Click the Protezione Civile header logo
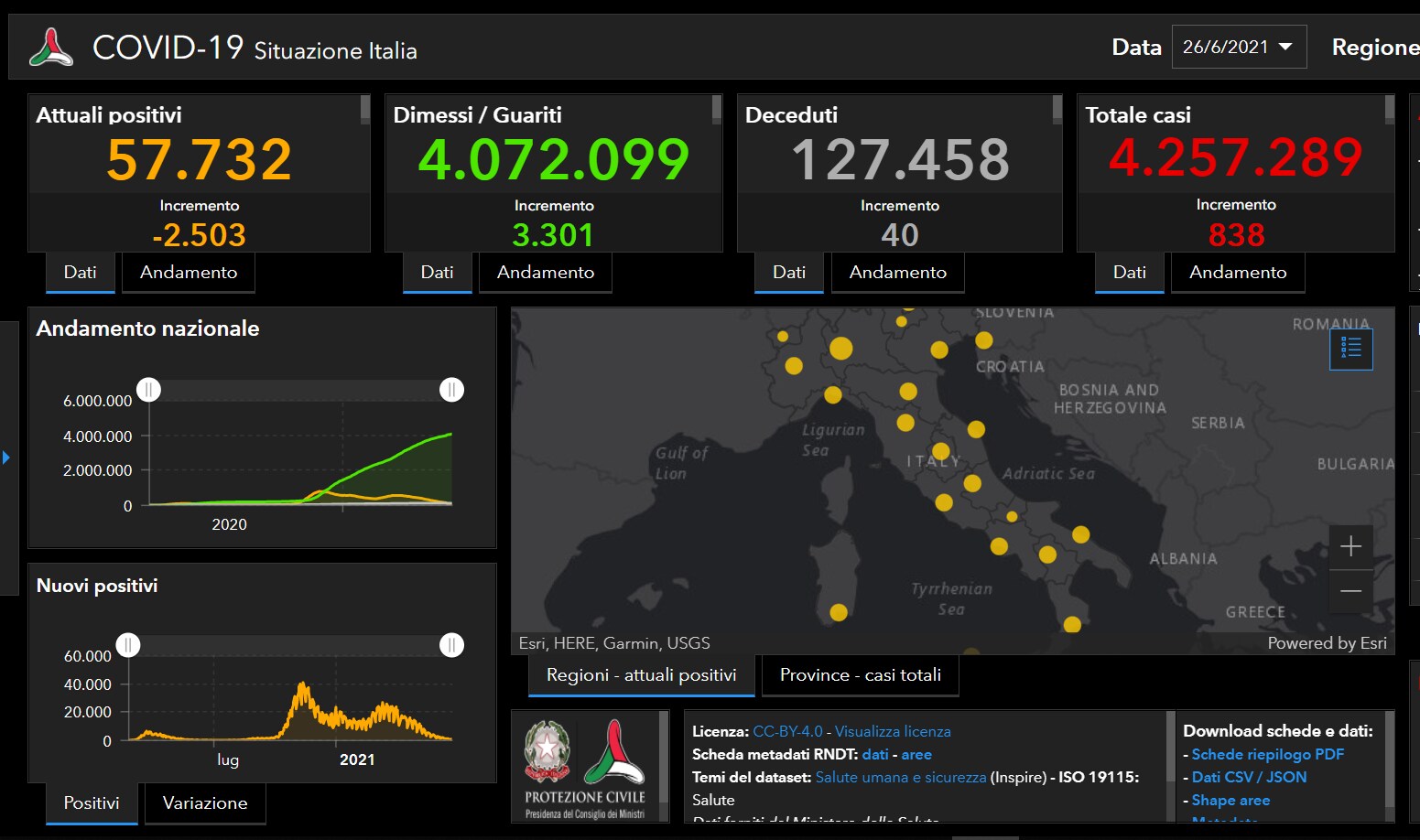Viewport: 1420px width, 840px height. [x=51, y=48]
